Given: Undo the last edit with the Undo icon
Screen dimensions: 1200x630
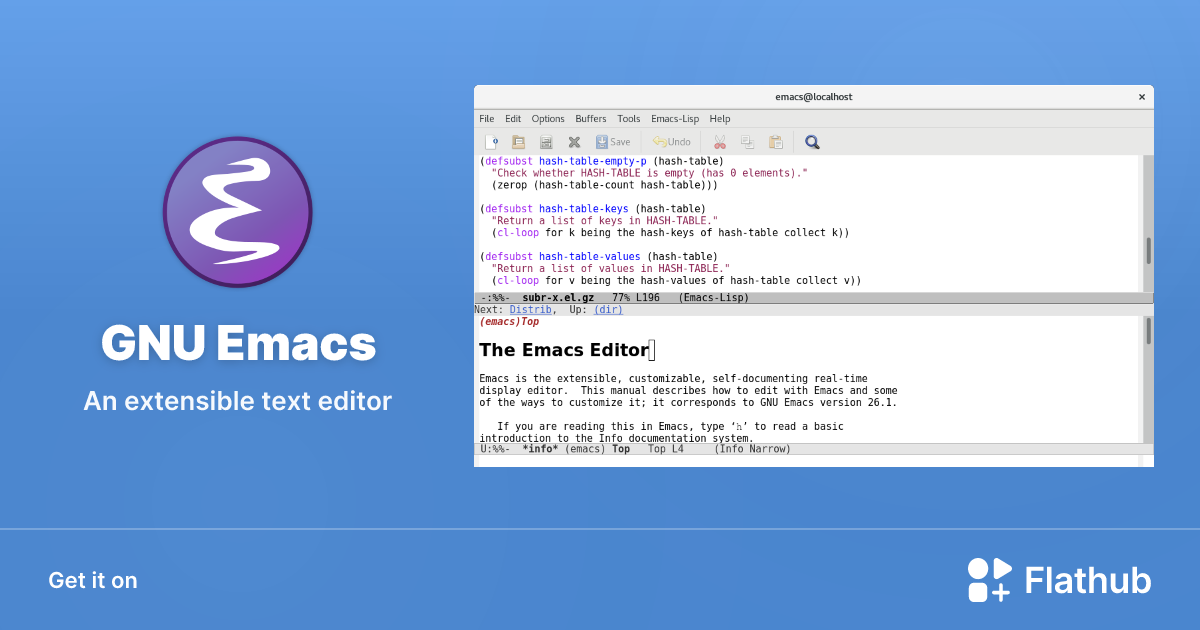Looking at the screenshot, I should [670, 141].
